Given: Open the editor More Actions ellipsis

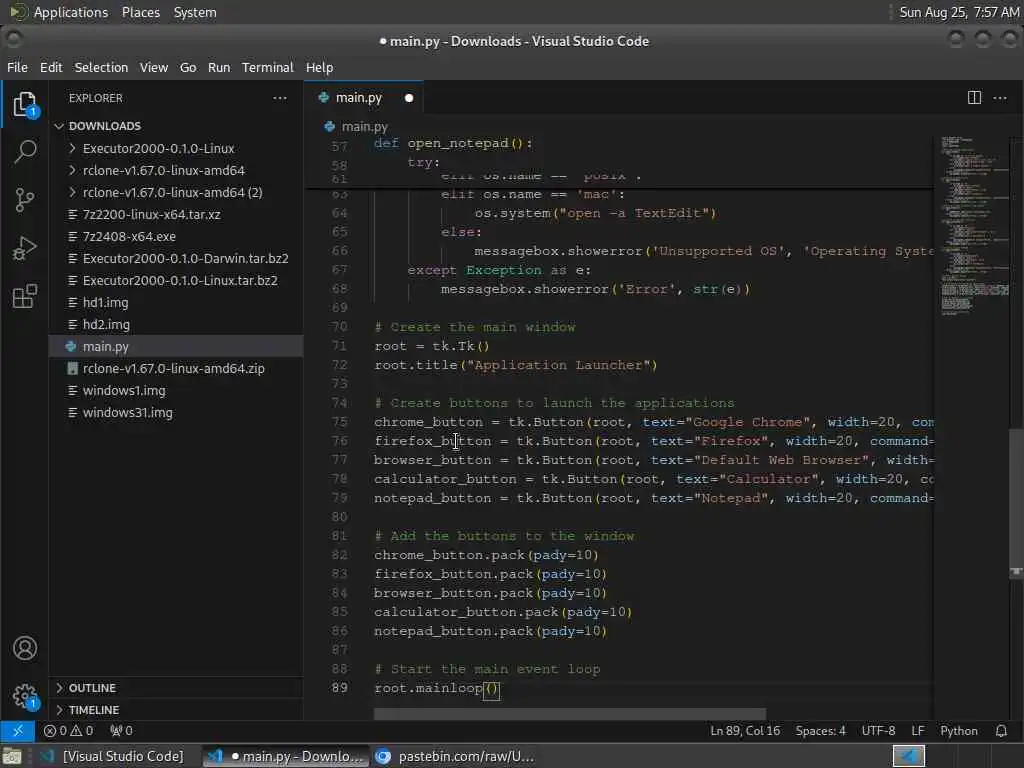Looking at the screenshot, I should pyautogui.click(x=1000, y=98).
